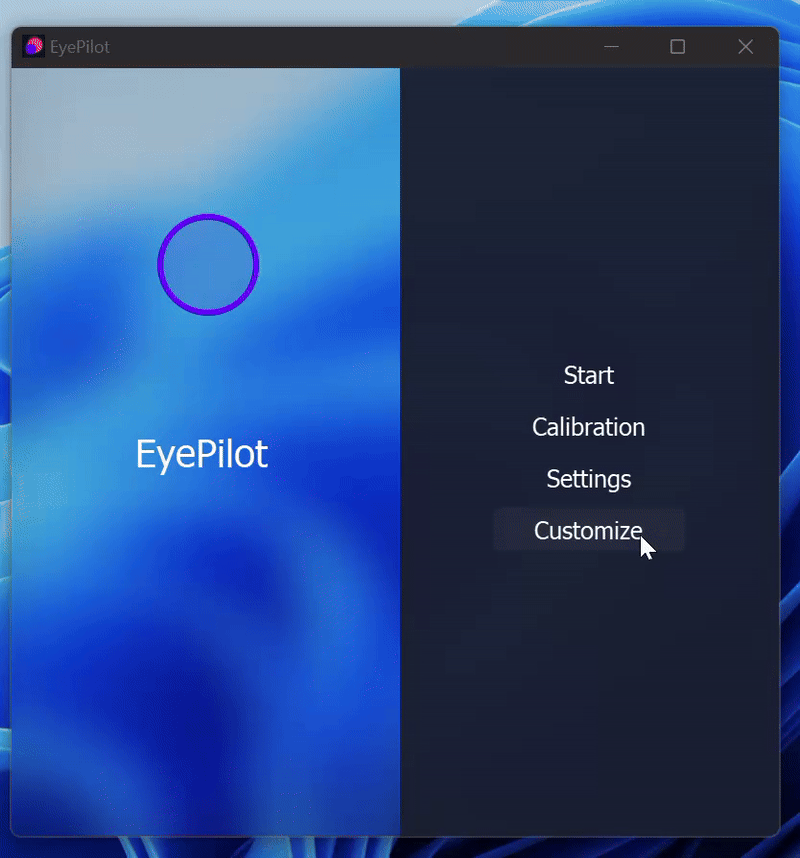Click the empty title bar area
The height and width of the screenshot is (858, 800).
[350, 46]
